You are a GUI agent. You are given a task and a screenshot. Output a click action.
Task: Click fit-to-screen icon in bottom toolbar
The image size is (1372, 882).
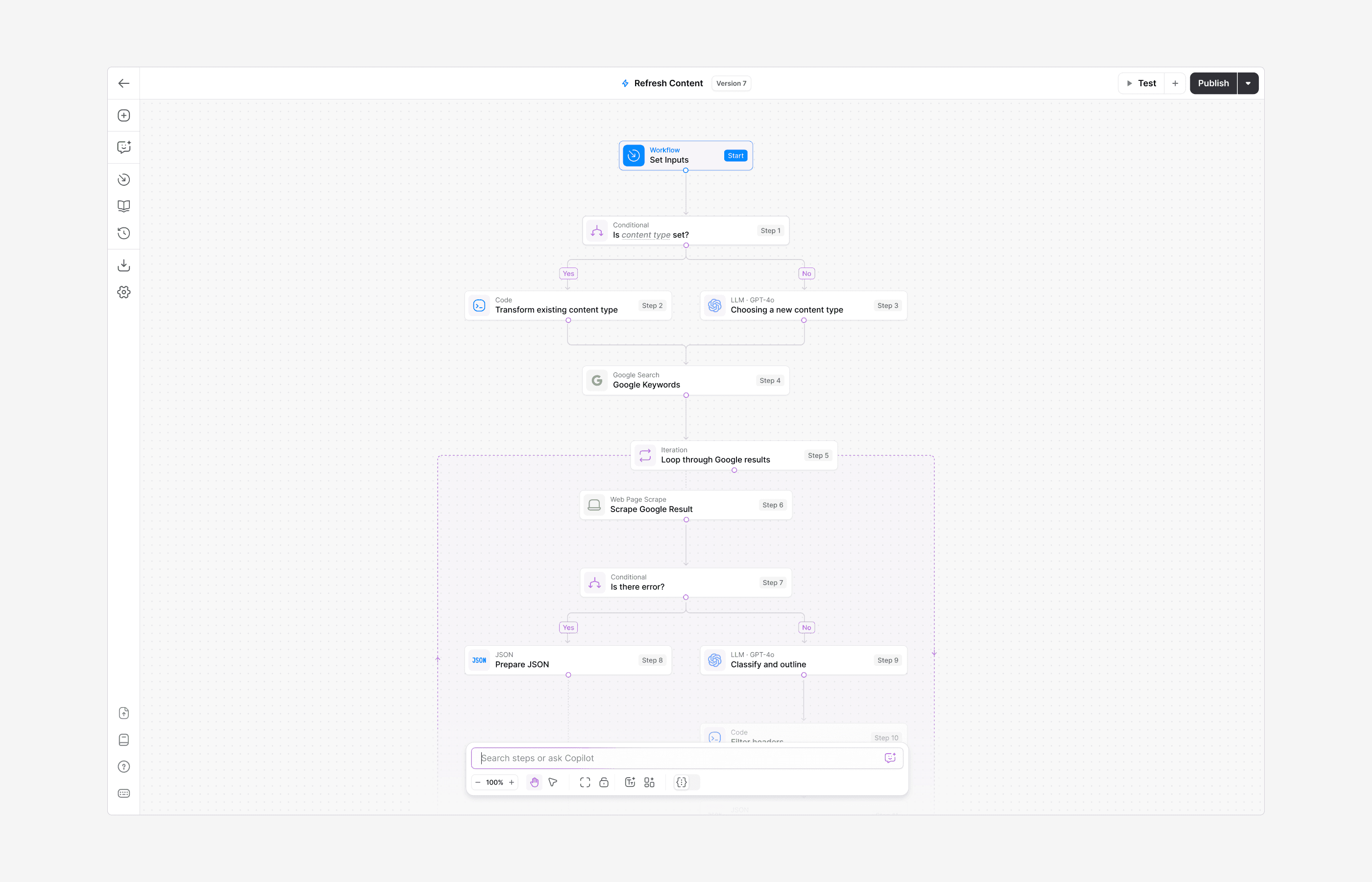pos(585,783)
